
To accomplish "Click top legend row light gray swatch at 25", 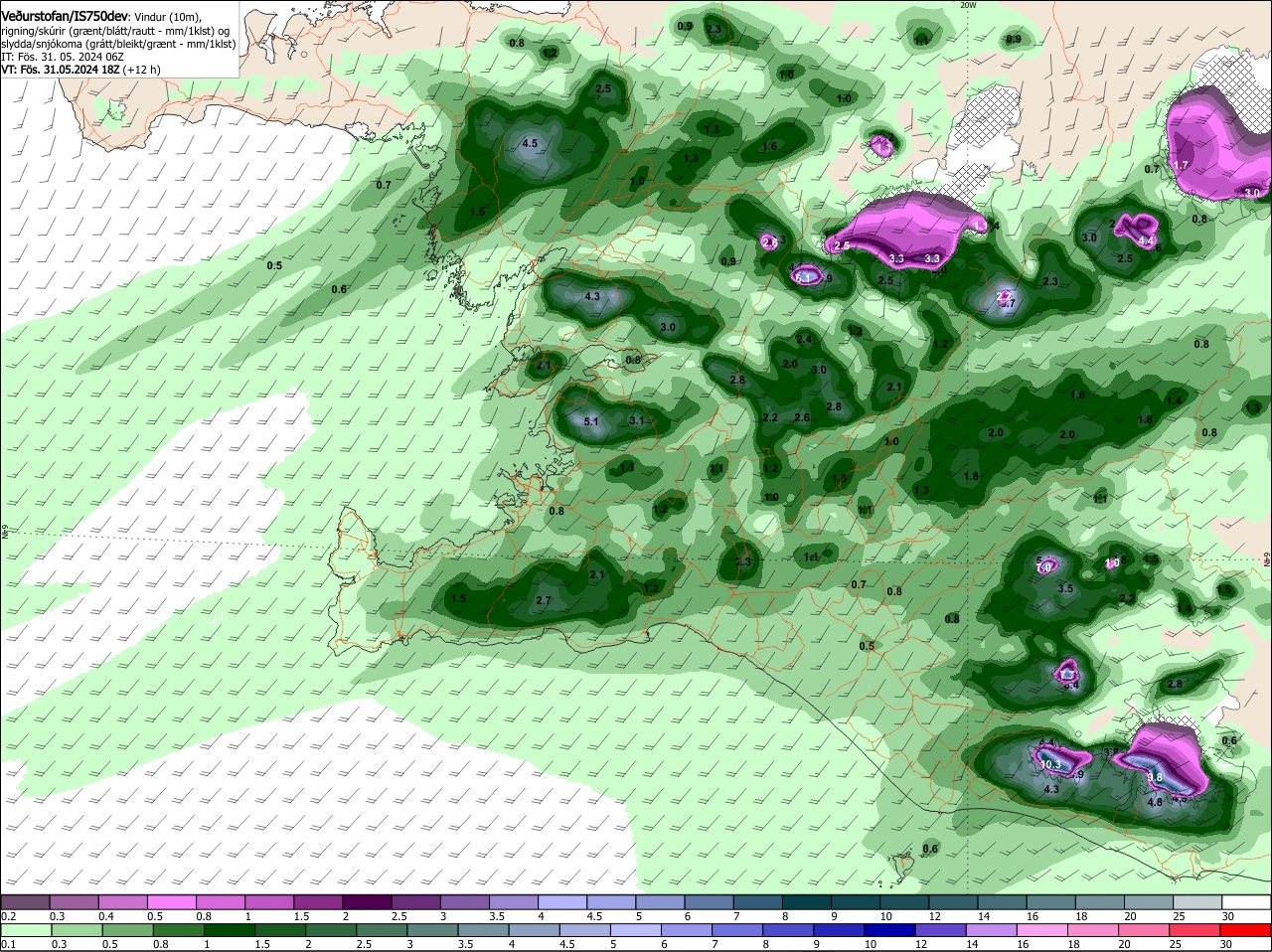I will coord(1197,901).
